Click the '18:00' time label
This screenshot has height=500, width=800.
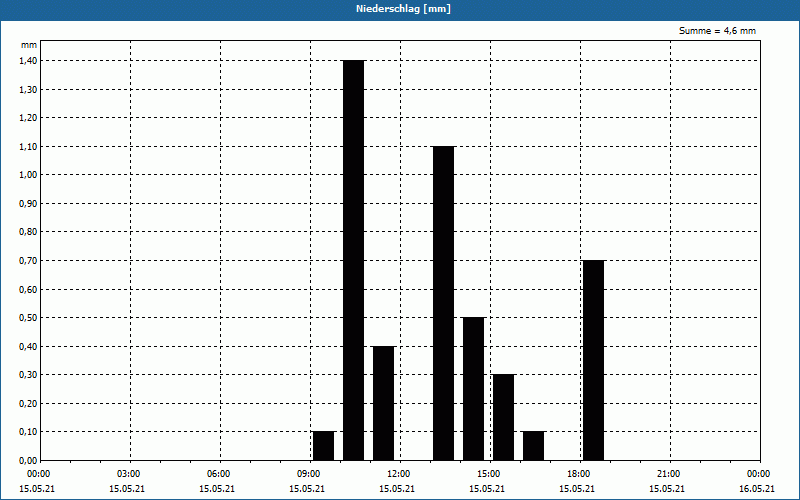point(580,474)
